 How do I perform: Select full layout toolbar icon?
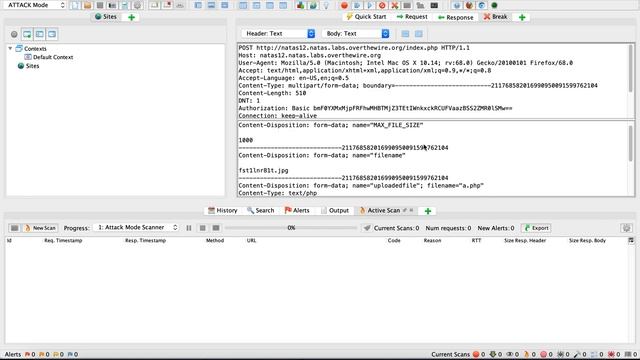point(224,5)
